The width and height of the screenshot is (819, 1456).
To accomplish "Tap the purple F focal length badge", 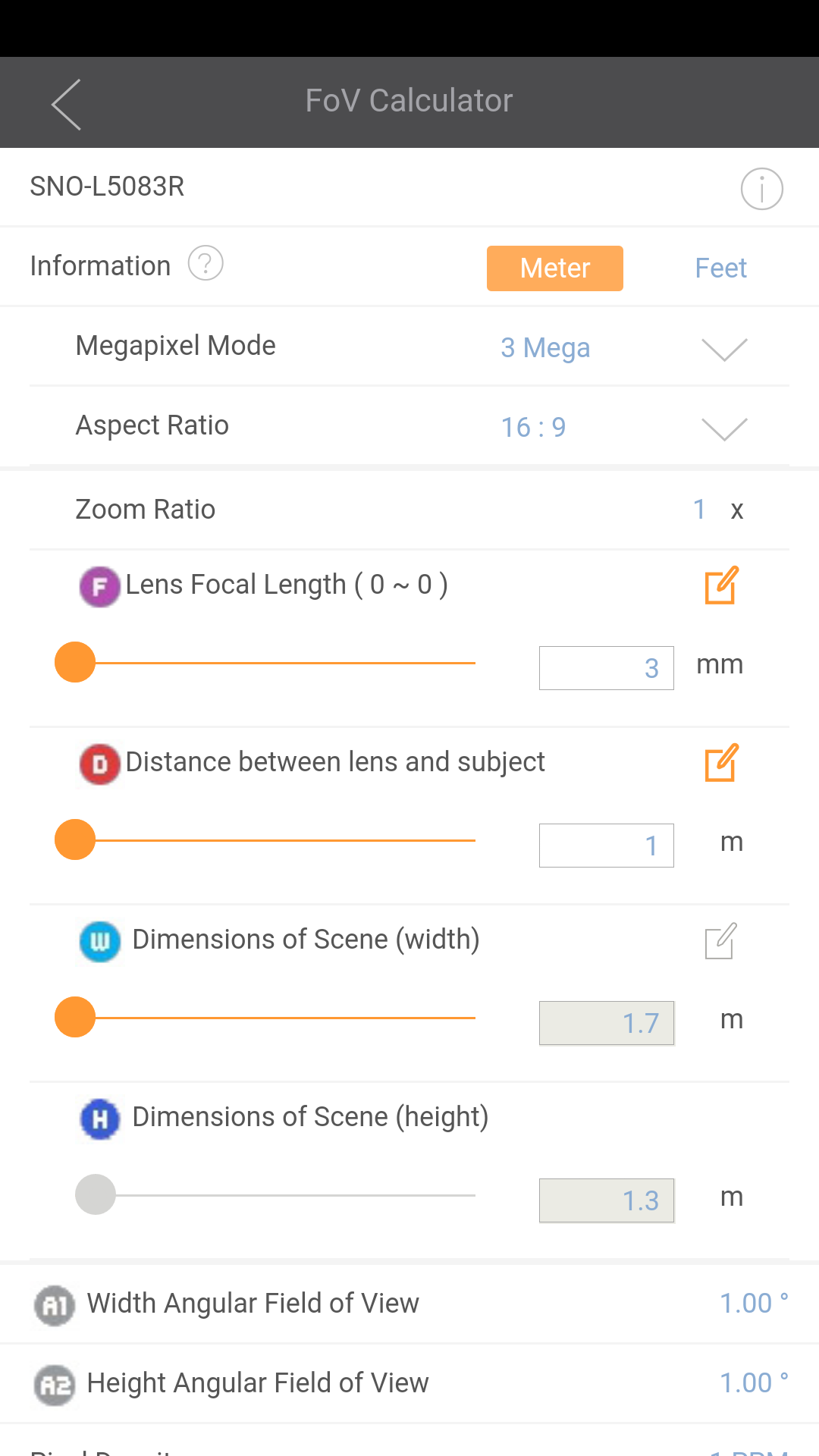I will point(100,587).
